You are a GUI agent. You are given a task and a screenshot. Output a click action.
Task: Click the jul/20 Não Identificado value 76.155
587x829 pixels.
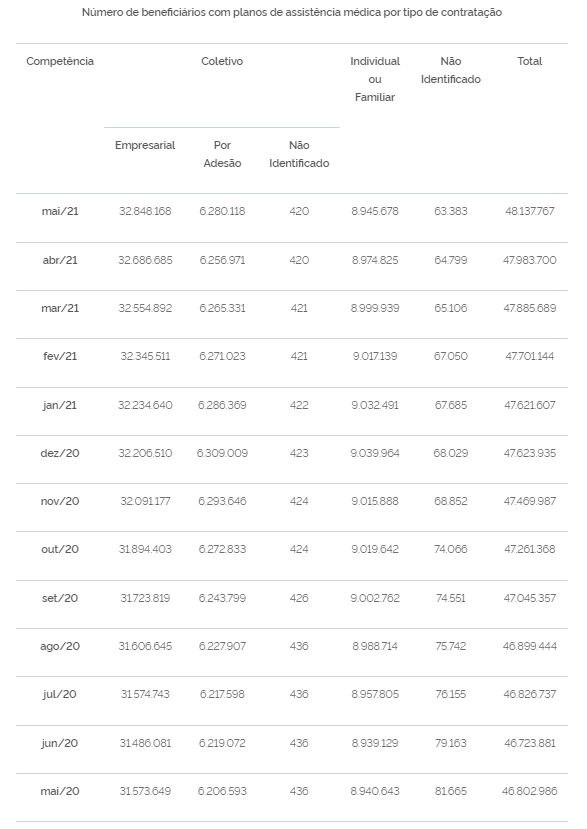click(x=451, y=694)
